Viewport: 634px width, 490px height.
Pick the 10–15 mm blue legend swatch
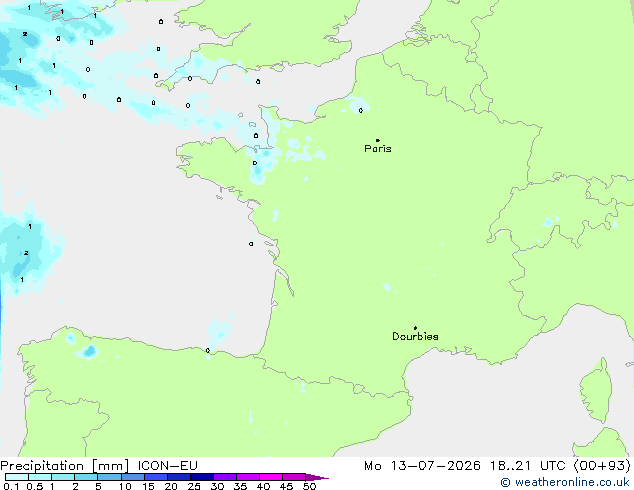132,477
